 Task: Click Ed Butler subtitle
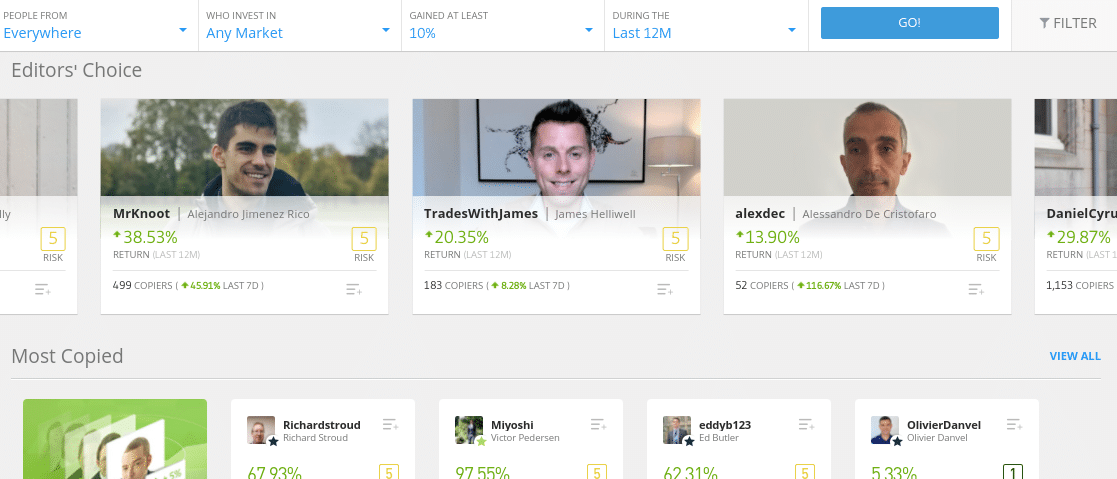tap(719, 438)
